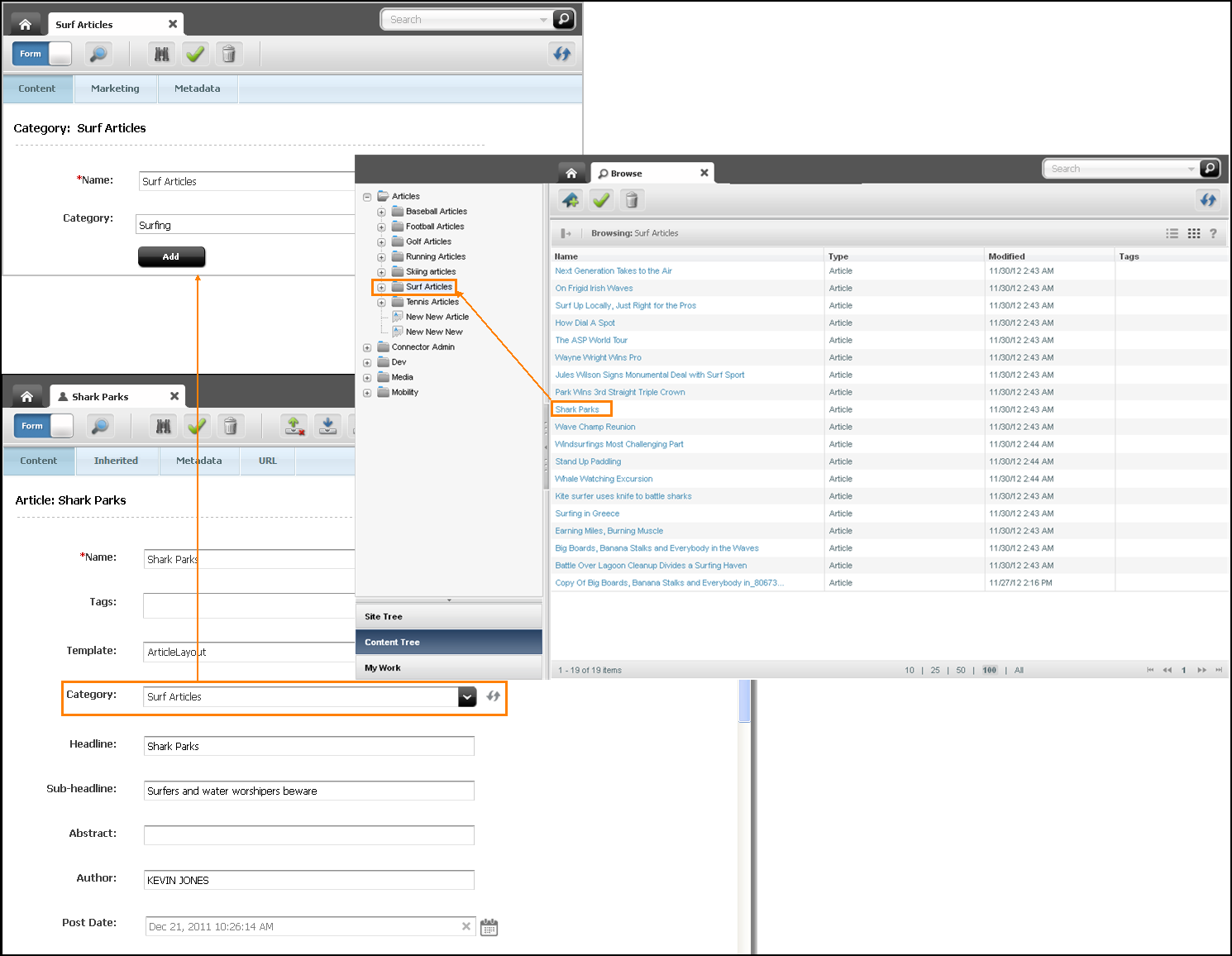The width and height of the screenshot is (1232, 956).
Task: Click binoculars icon in Shark Parks toolbar
Action: pyautogui.click(x=164, y=426)
